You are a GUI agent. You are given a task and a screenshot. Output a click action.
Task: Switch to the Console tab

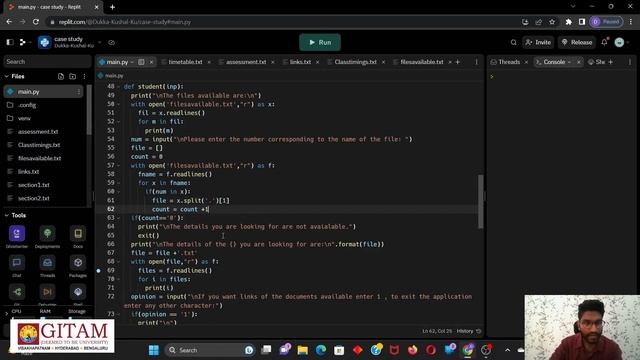(554, 62)
